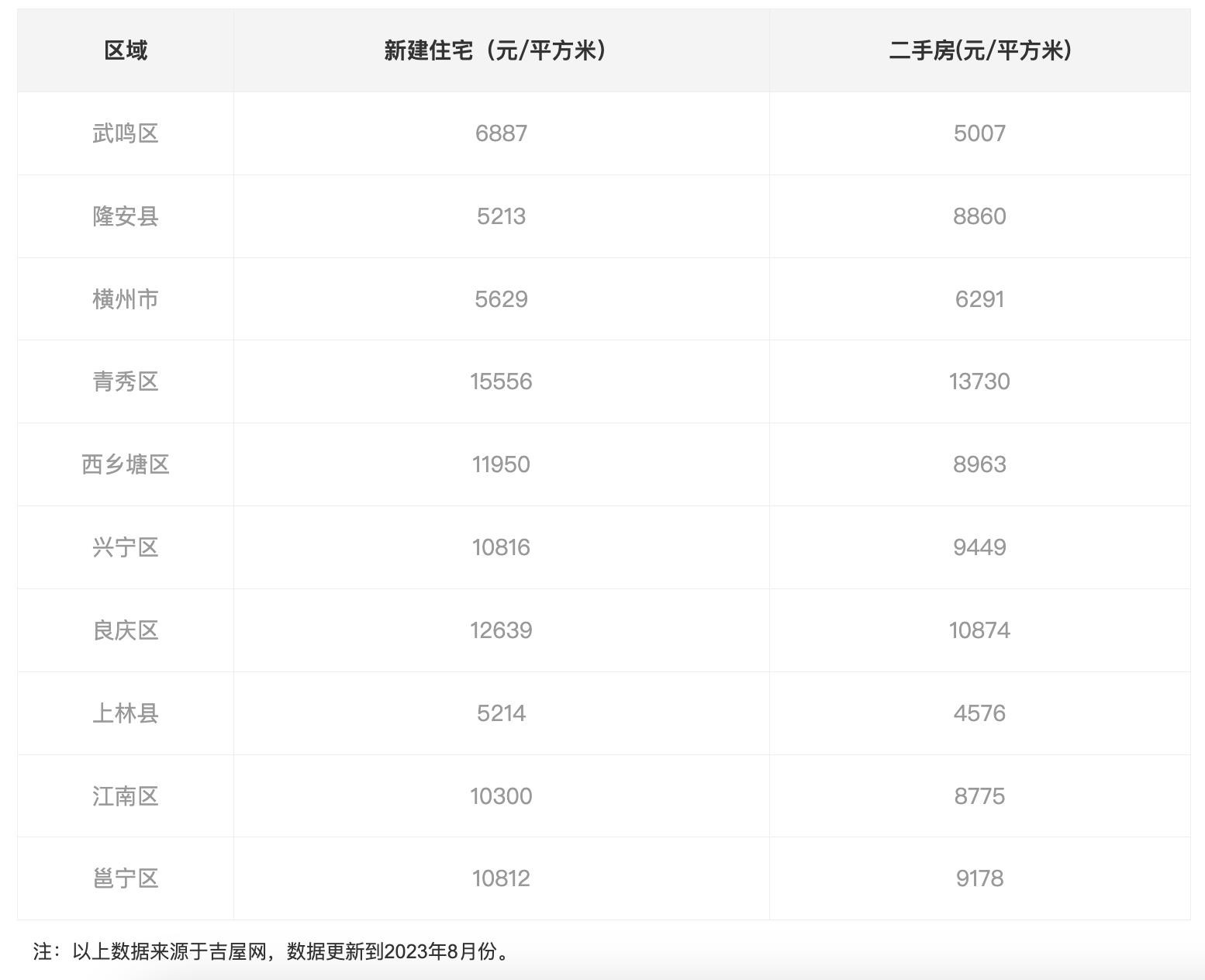Select the 隆安县 region cell
Viewport: 1205px width, 980px height.
tap(126, 216)
